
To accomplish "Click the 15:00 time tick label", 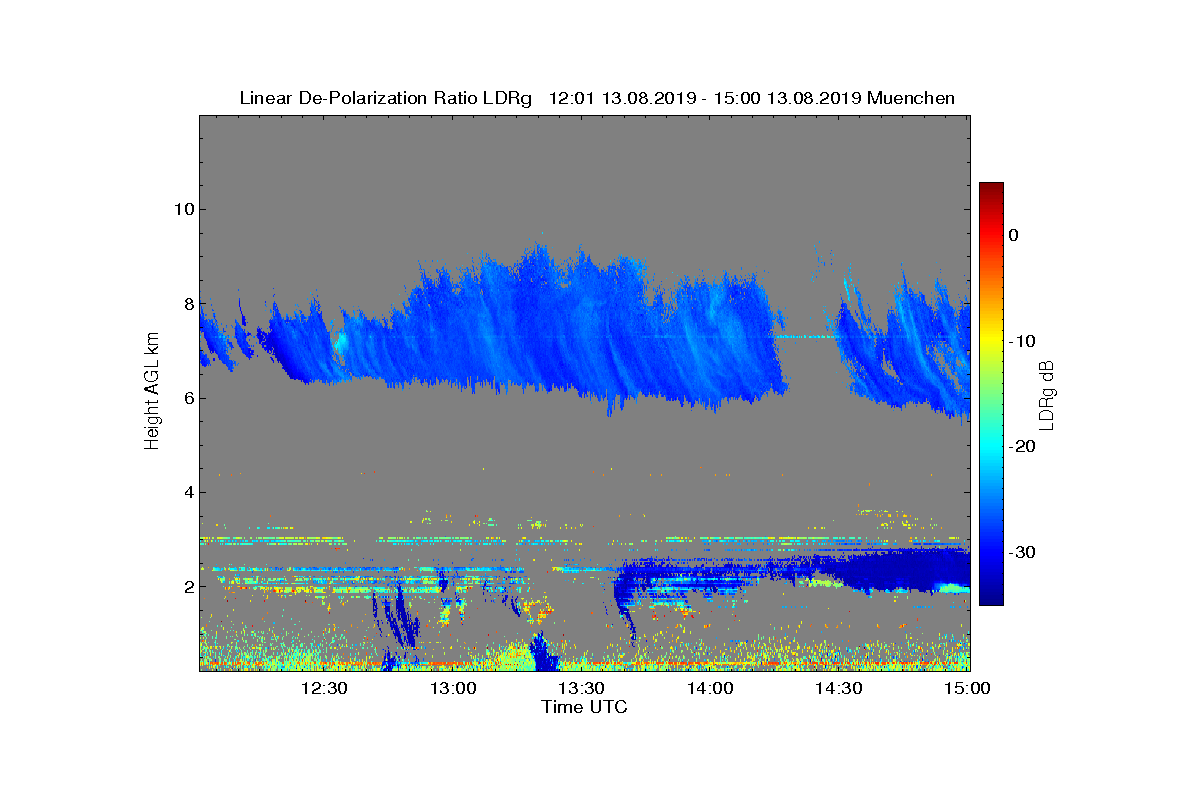I will (x=967, y=688).
